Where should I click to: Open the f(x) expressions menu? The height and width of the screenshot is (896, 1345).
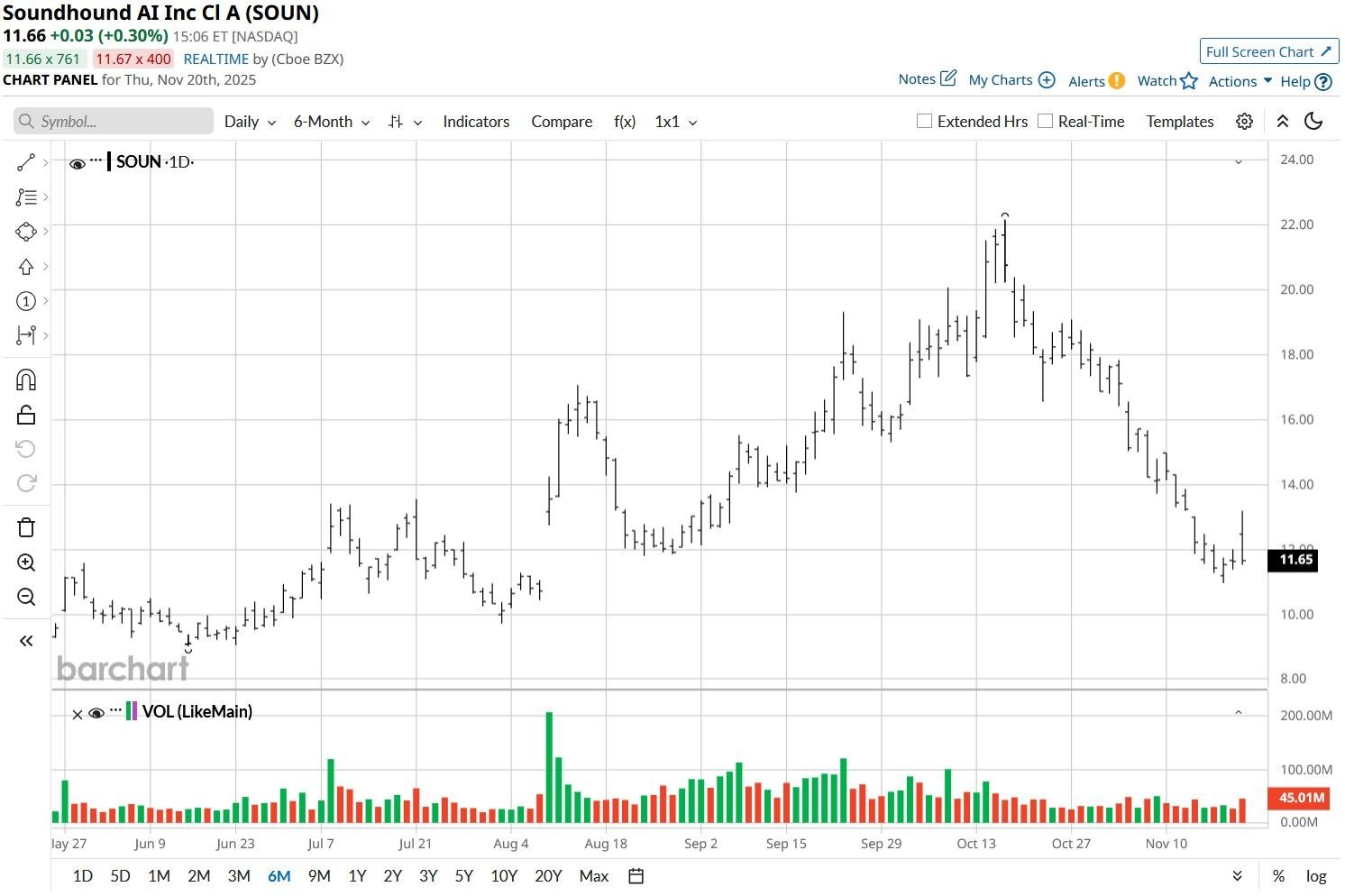point(625,122)
